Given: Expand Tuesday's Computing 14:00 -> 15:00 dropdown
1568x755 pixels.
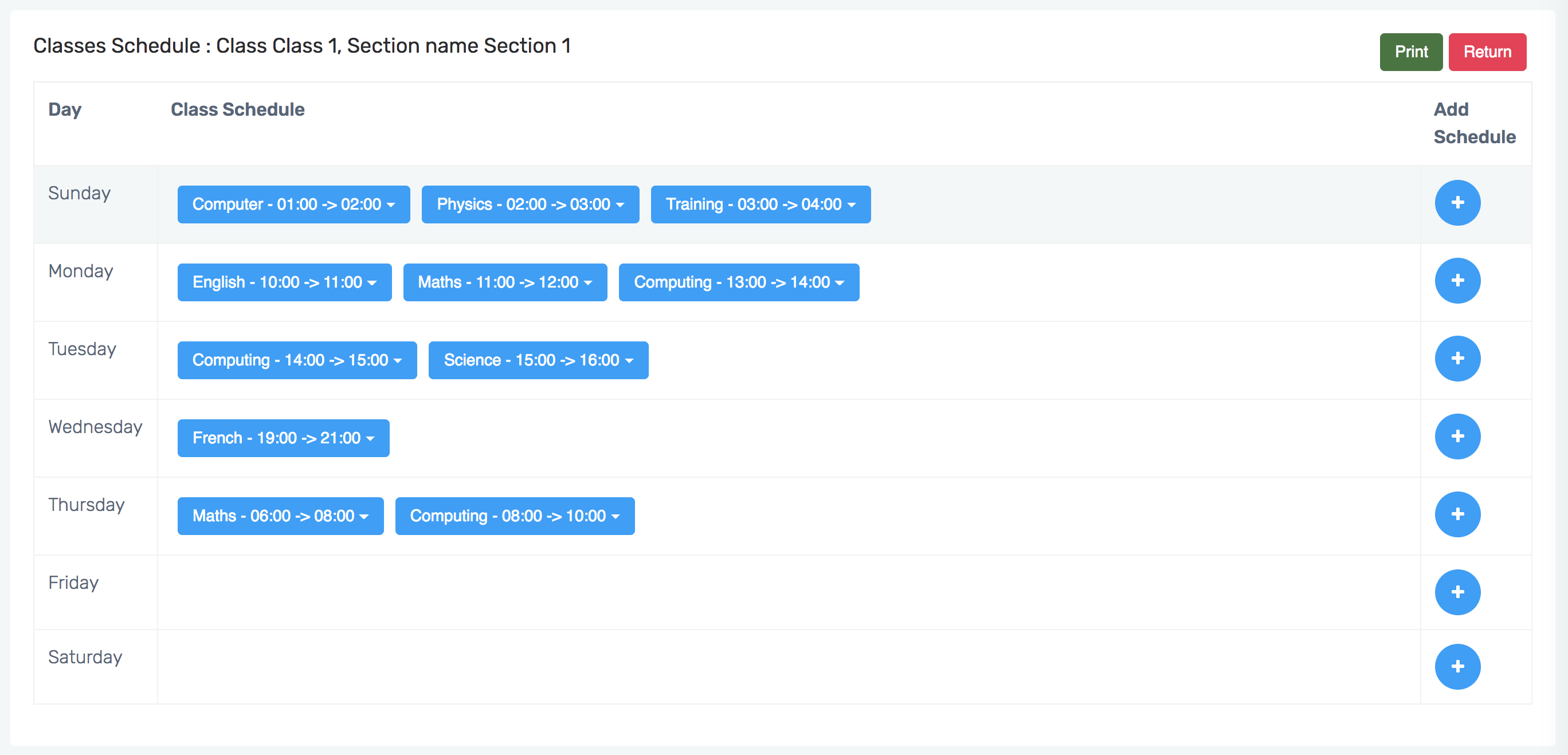Looking at the screenshot, I should (297, 360).
